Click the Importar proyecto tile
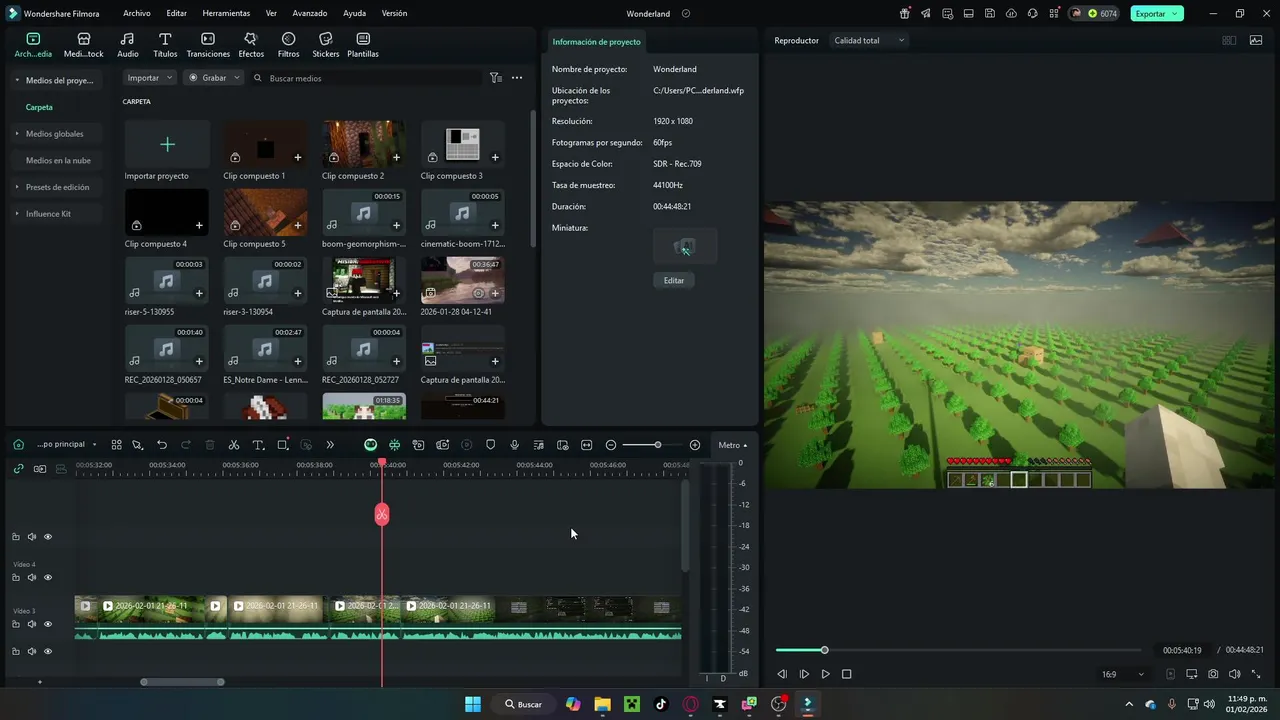This screenshot has width=1280, height=720. click(167, 145)
